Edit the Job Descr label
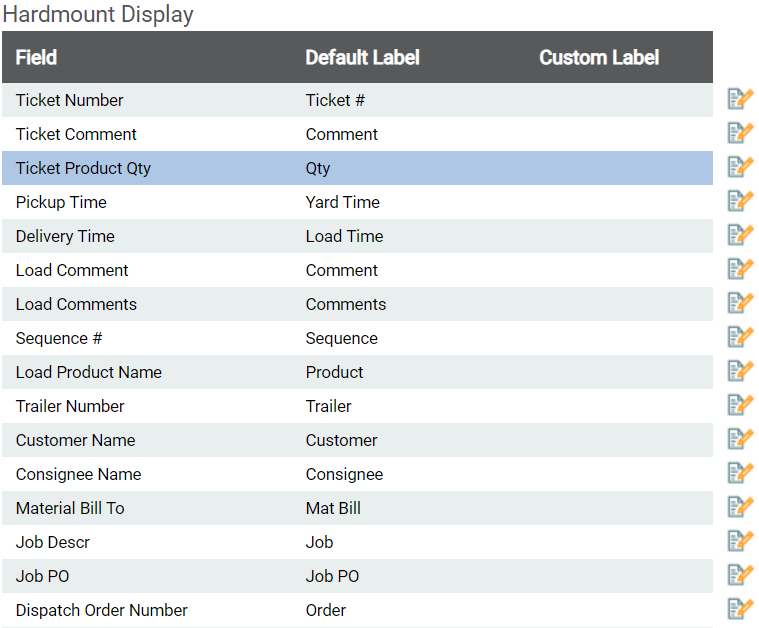 [x=740, y=541]
